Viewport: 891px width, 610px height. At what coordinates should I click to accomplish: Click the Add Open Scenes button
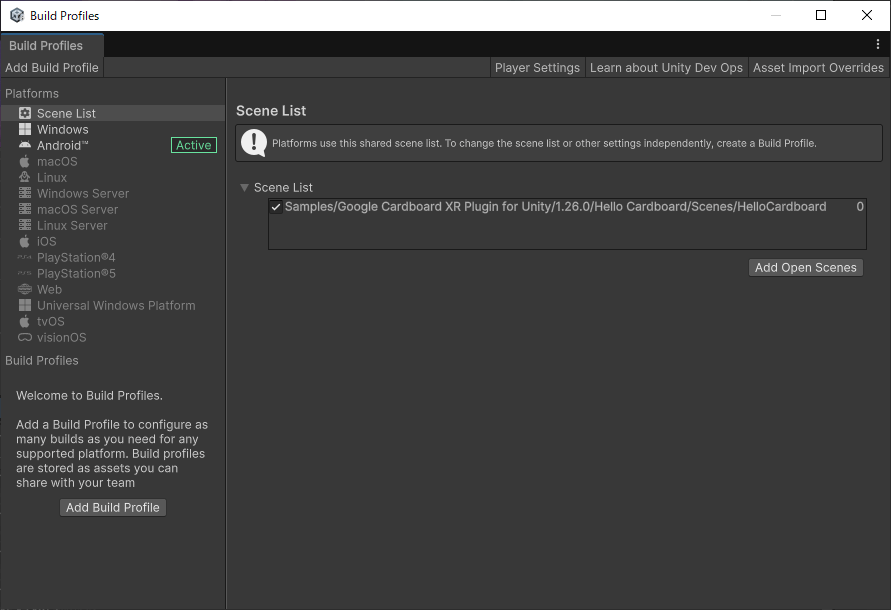[805, 268]
